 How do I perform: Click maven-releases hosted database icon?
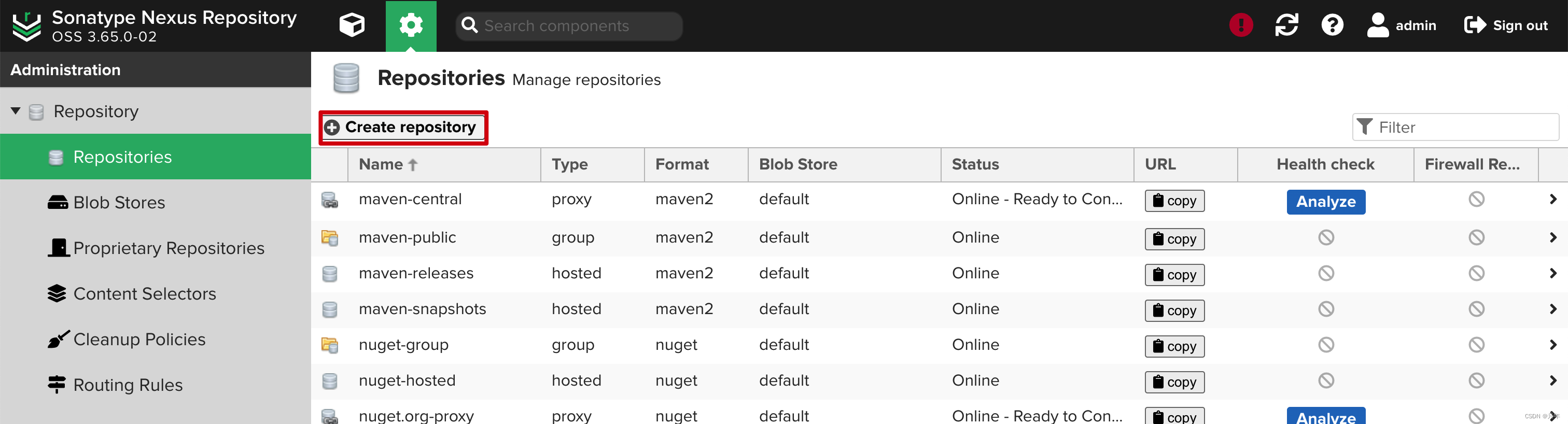pos(329,274)
